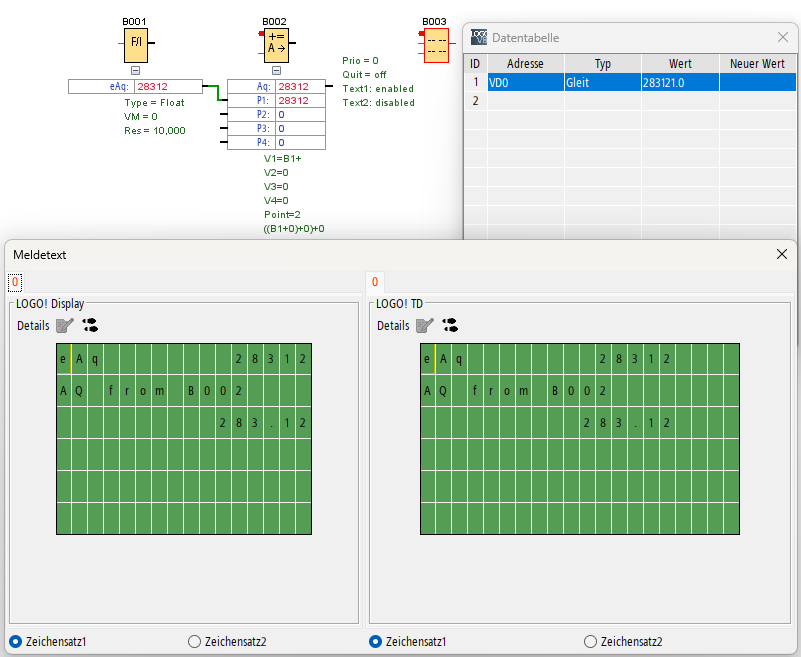Click the Datentabelle window title icon
Screen dimensions: 801x657
(479, 37)
